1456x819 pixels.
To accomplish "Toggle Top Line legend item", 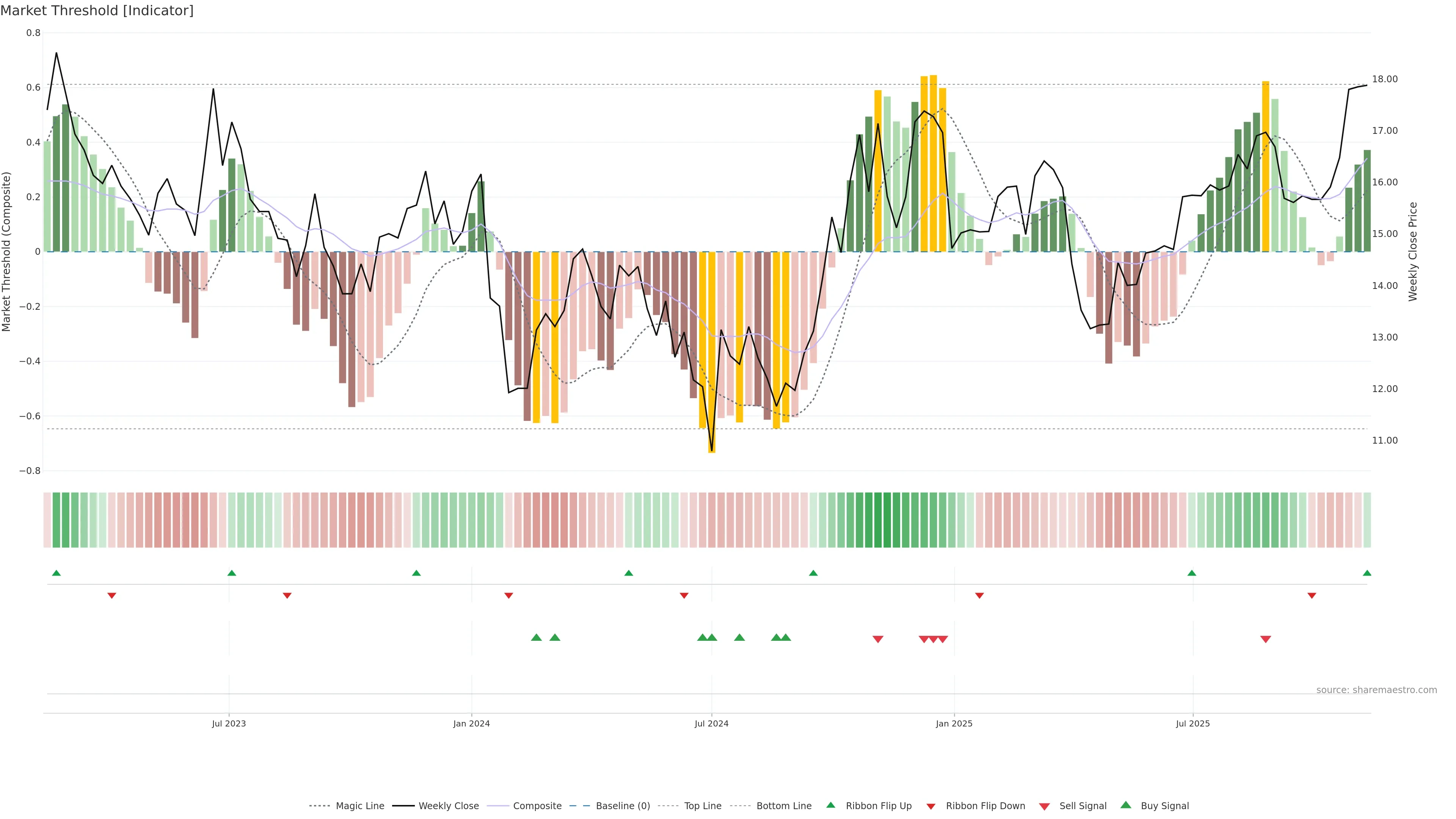I will point(703,806).
